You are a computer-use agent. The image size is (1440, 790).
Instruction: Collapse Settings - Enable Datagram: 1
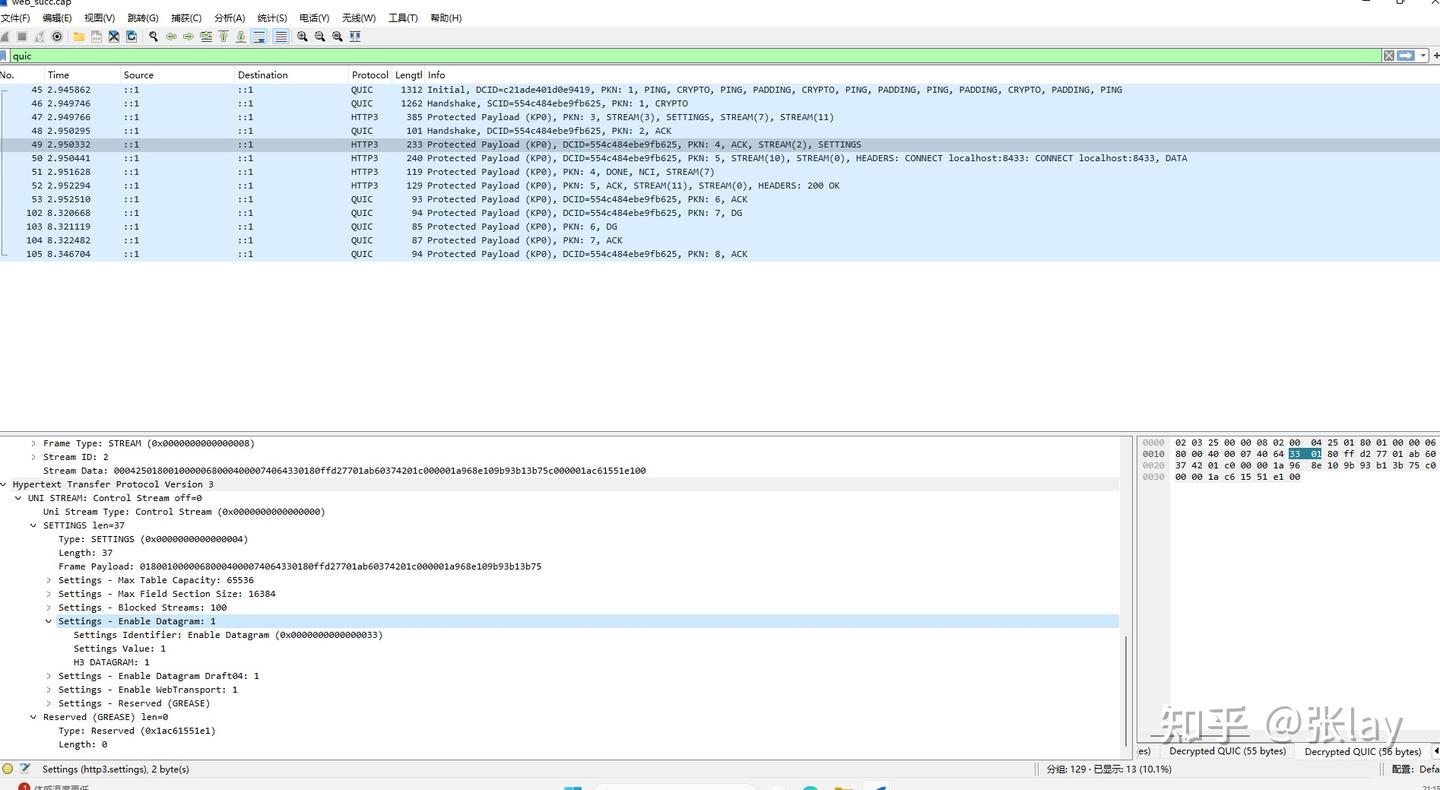coord(48,621)
